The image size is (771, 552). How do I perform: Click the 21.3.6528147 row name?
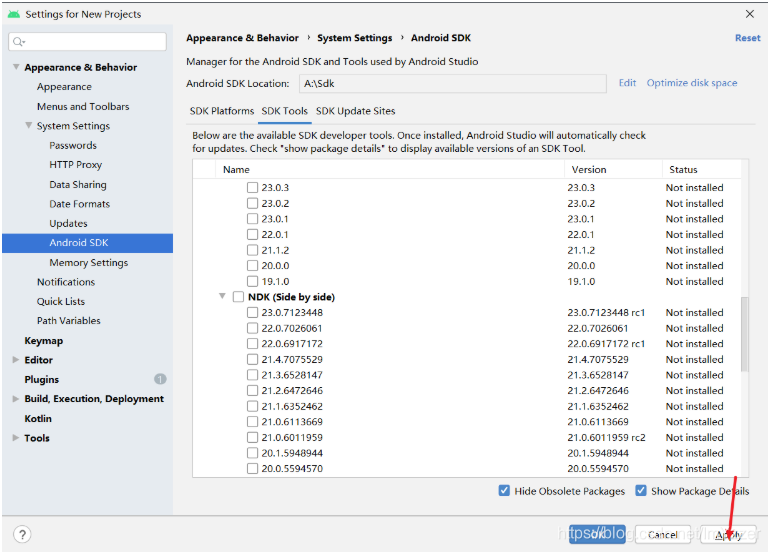[x=292, y=375]
